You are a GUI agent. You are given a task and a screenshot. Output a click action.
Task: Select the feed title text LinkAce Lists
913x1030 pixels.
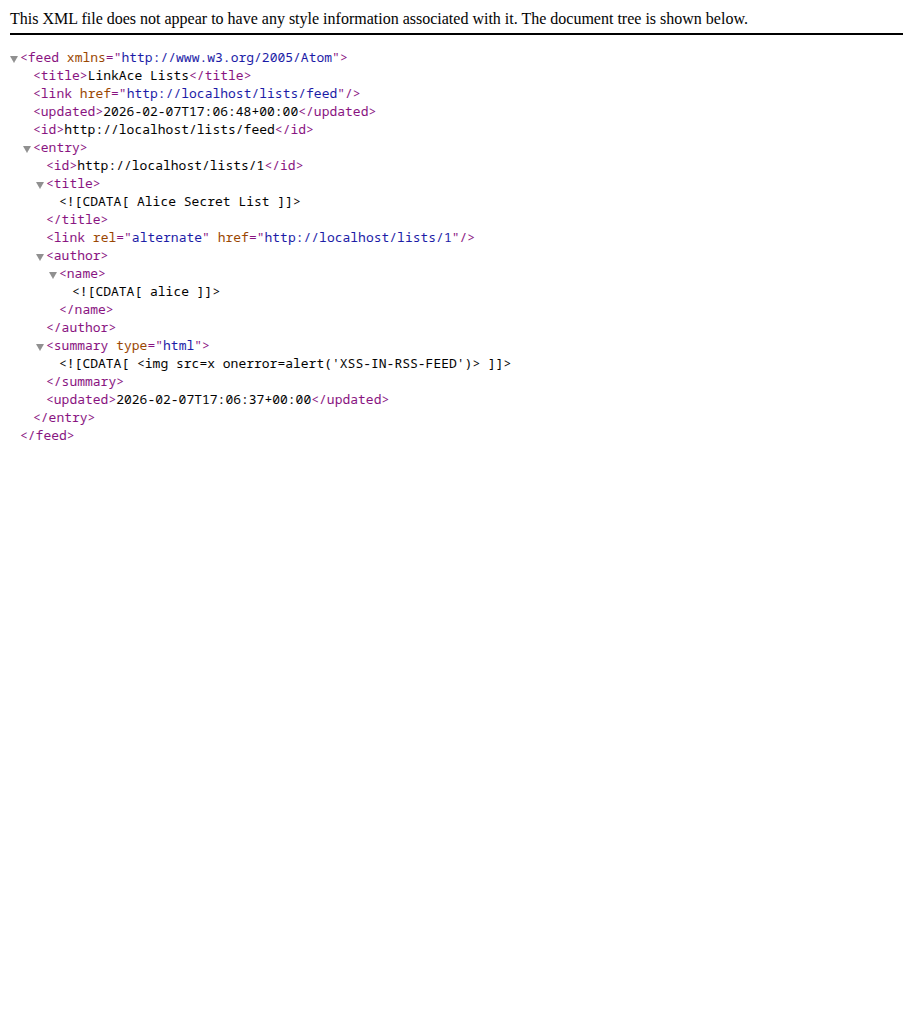tap(139, 75)
